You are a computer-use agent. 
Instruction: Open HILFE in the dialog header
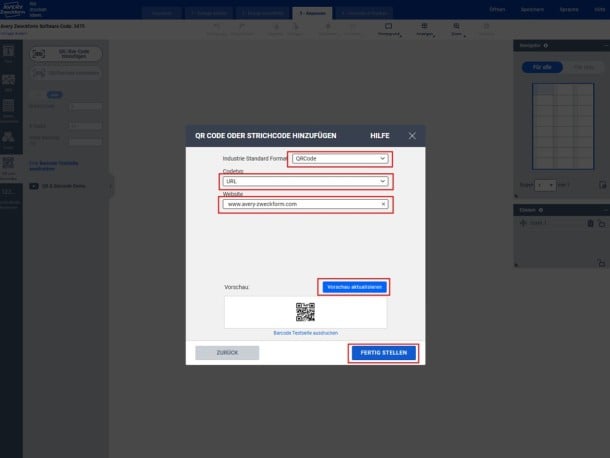380,136
